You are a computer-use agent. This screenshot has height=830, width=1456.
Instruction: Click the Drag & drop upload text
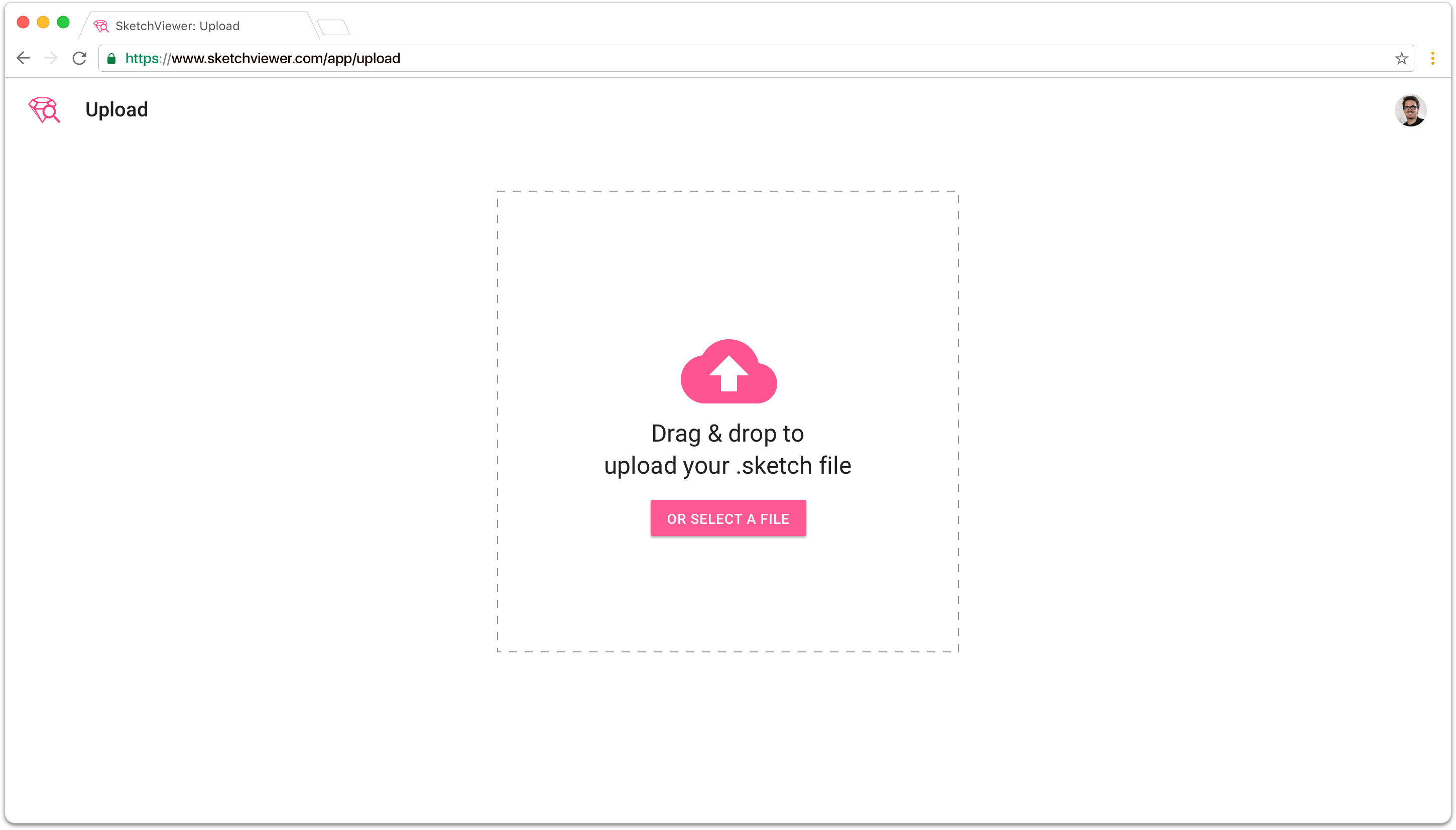(727, 449)
